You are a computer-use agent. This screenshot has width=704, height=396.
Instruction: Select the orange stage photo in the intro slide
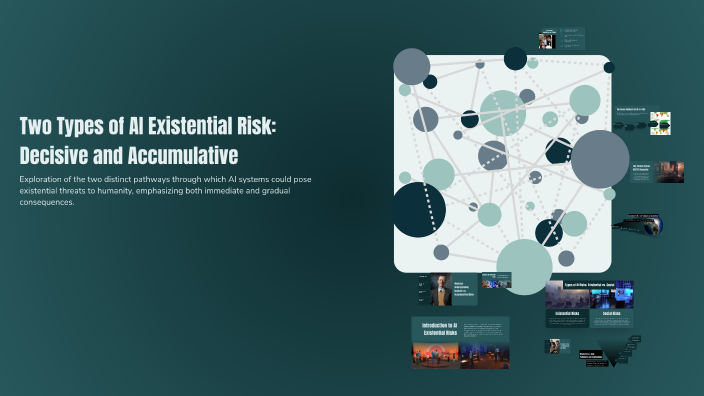[436, 355]
